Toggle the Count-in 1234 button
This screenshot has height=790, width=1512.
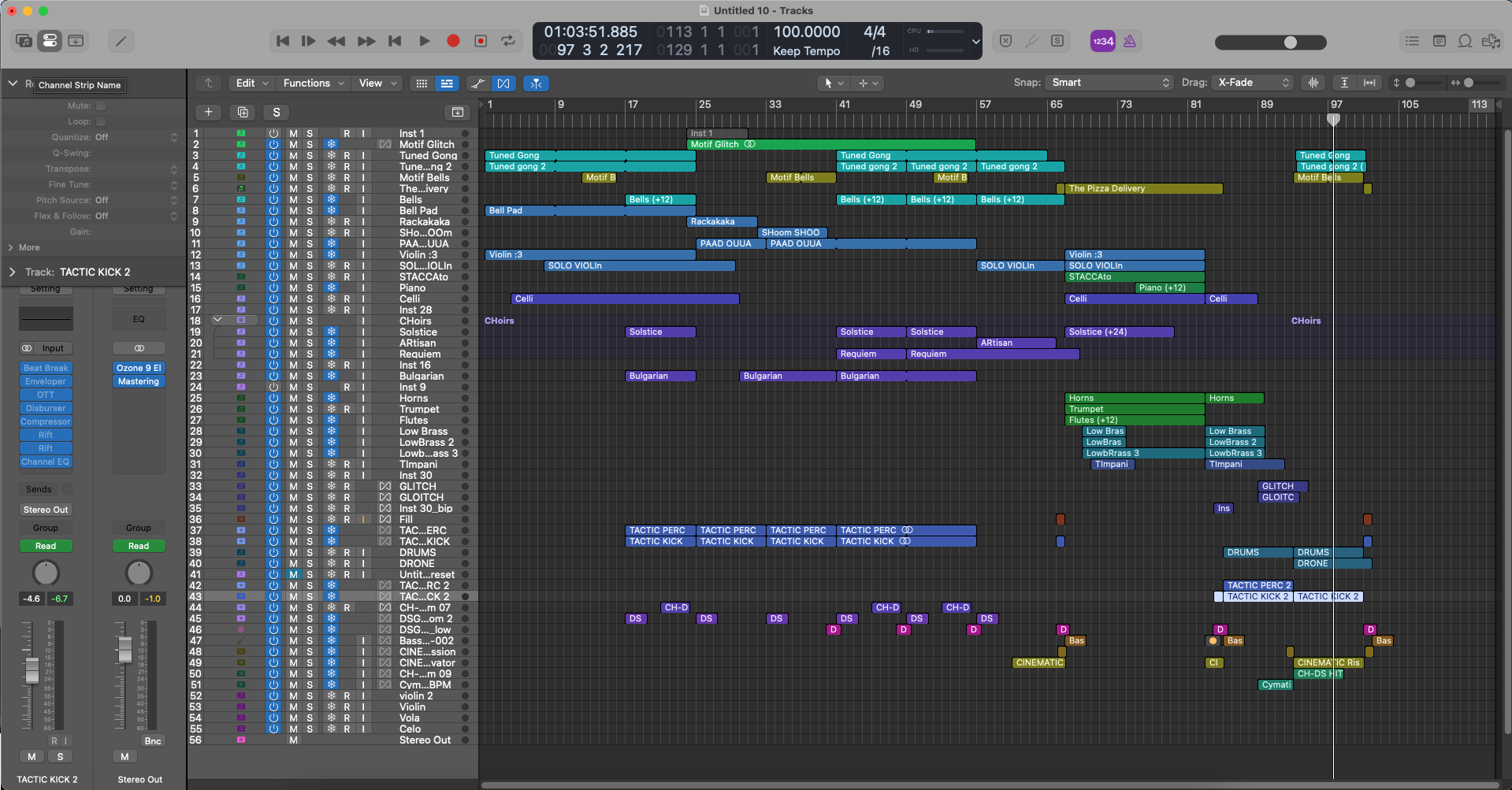(x=1102, y=41)
